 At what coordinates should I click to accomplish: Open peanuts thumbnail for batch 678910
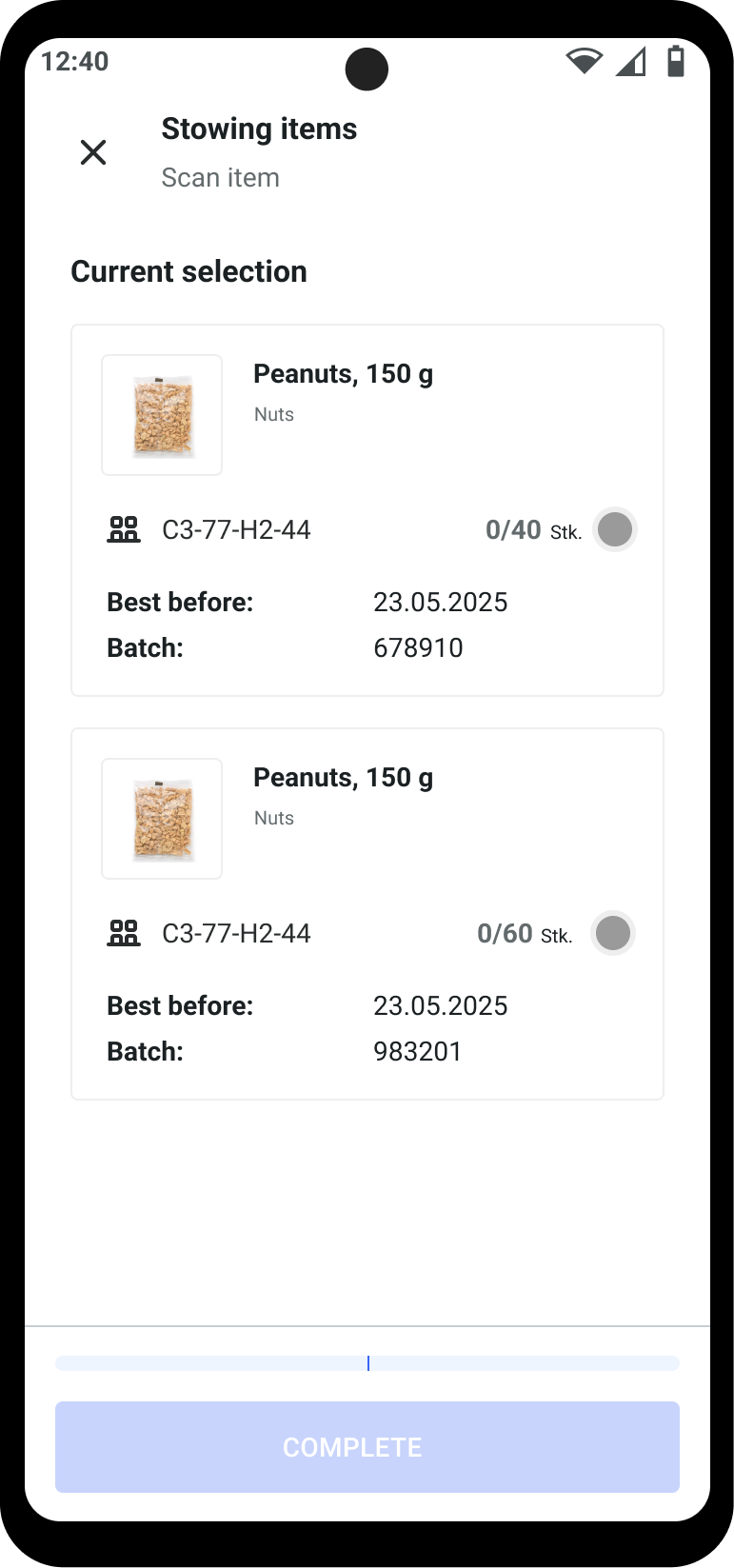pyautogui.click(x=162, y=415)
